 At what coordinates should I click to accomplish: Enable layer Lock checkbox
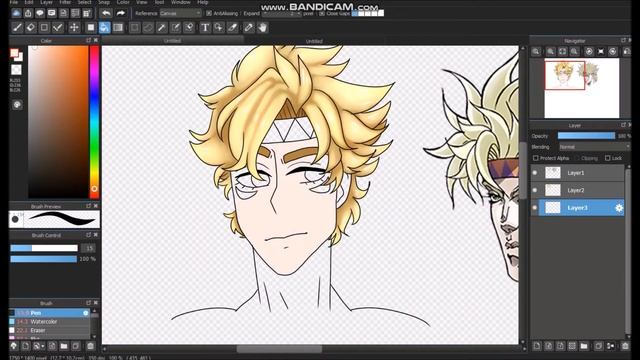click(607, 158)
